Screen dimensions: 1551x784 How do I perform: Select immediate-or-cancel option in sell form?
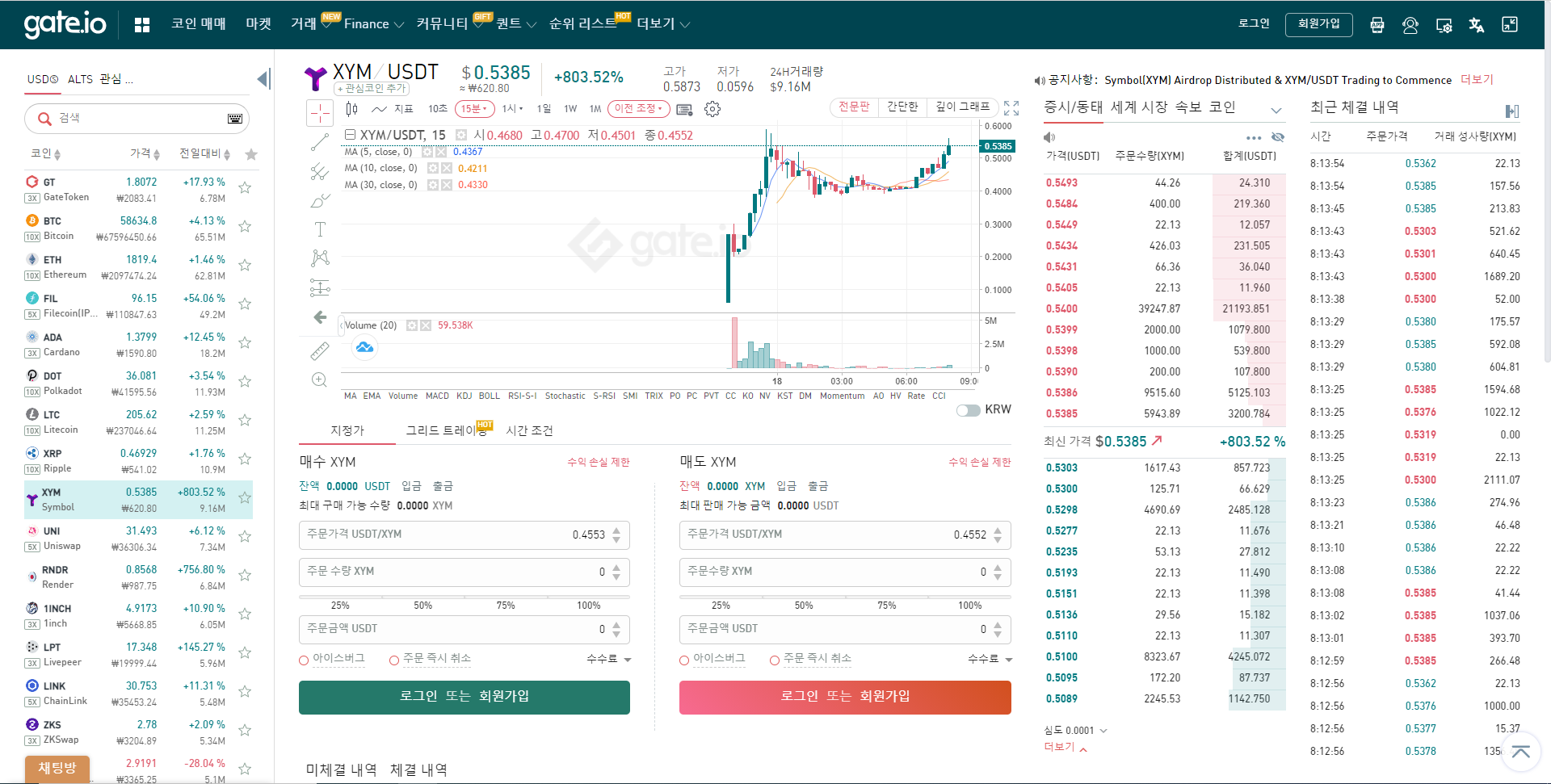click(775, 660)
